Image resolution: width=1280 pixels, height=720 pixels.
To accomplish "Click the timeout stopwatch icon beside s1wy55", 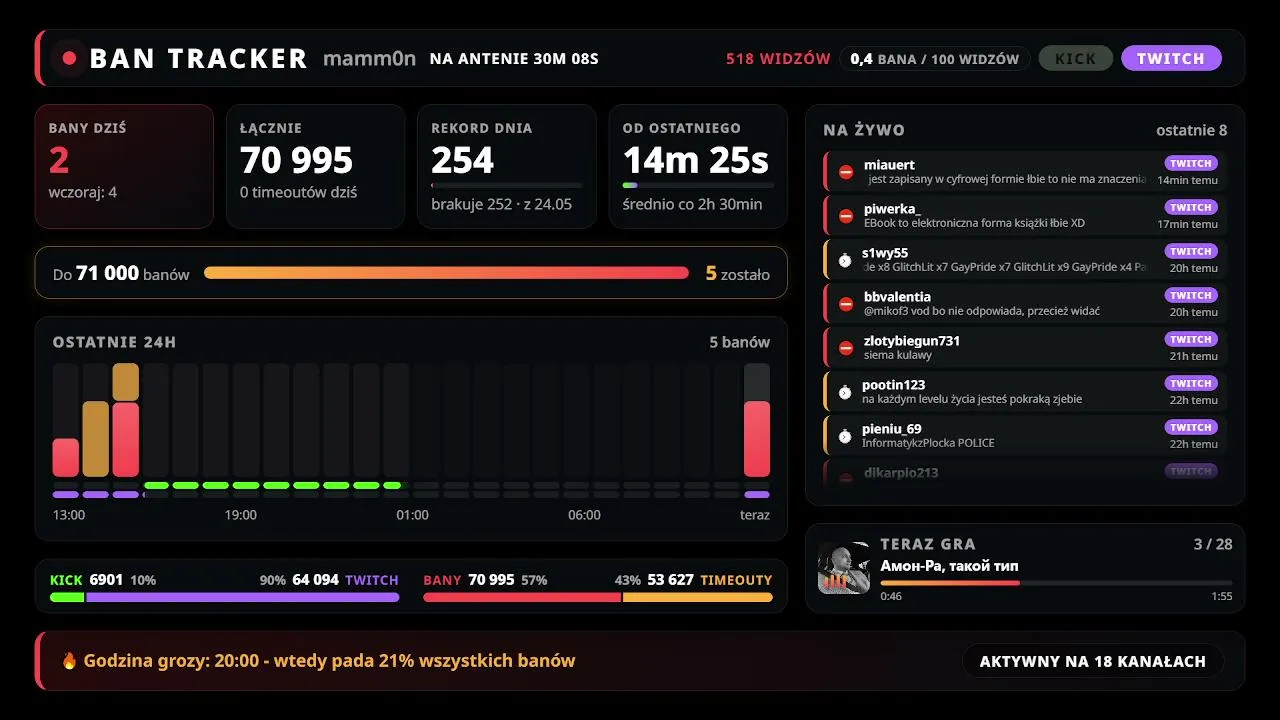I will click(x=845, y=260).
